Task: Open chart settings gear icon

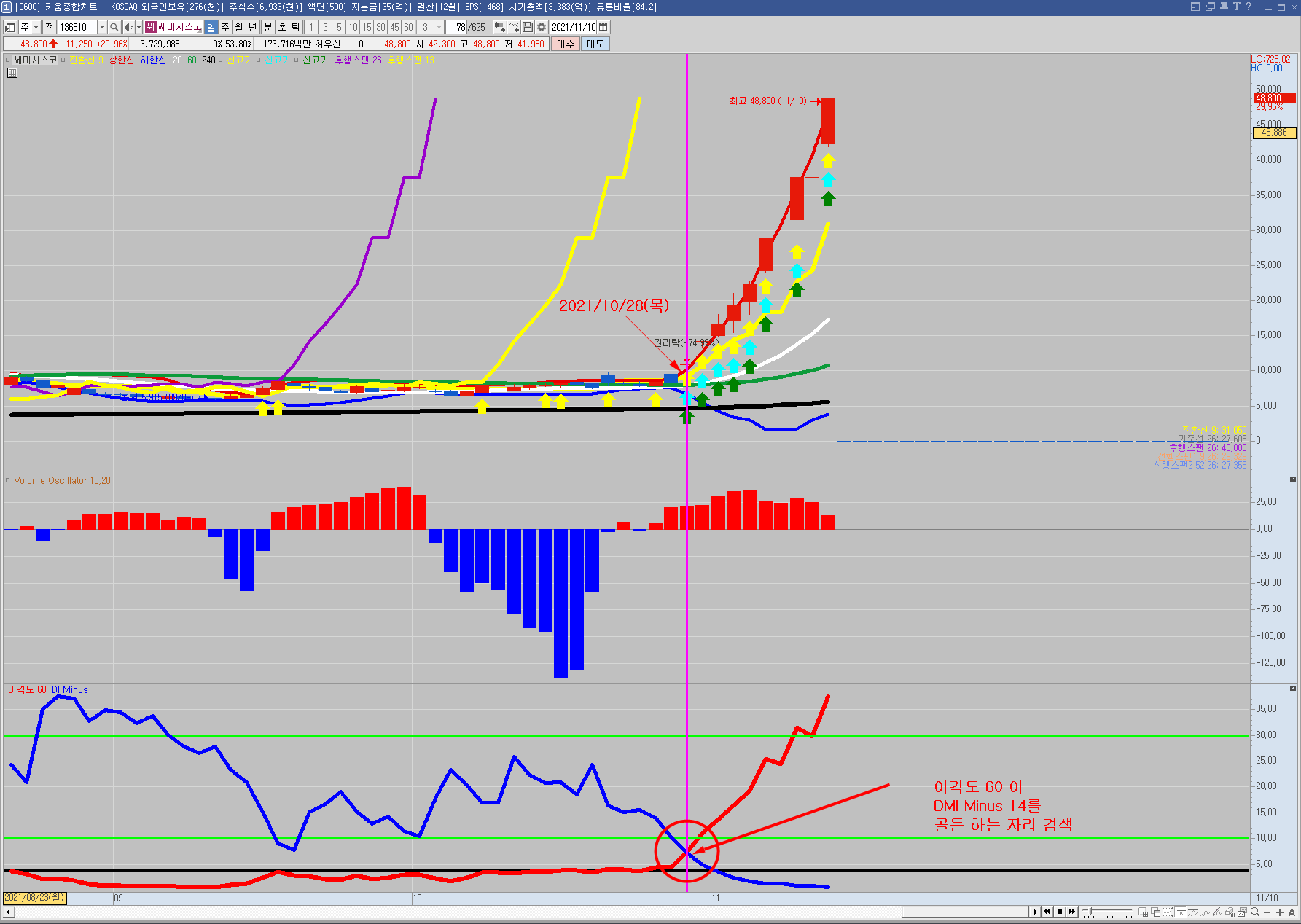Action: coord(542,27)
